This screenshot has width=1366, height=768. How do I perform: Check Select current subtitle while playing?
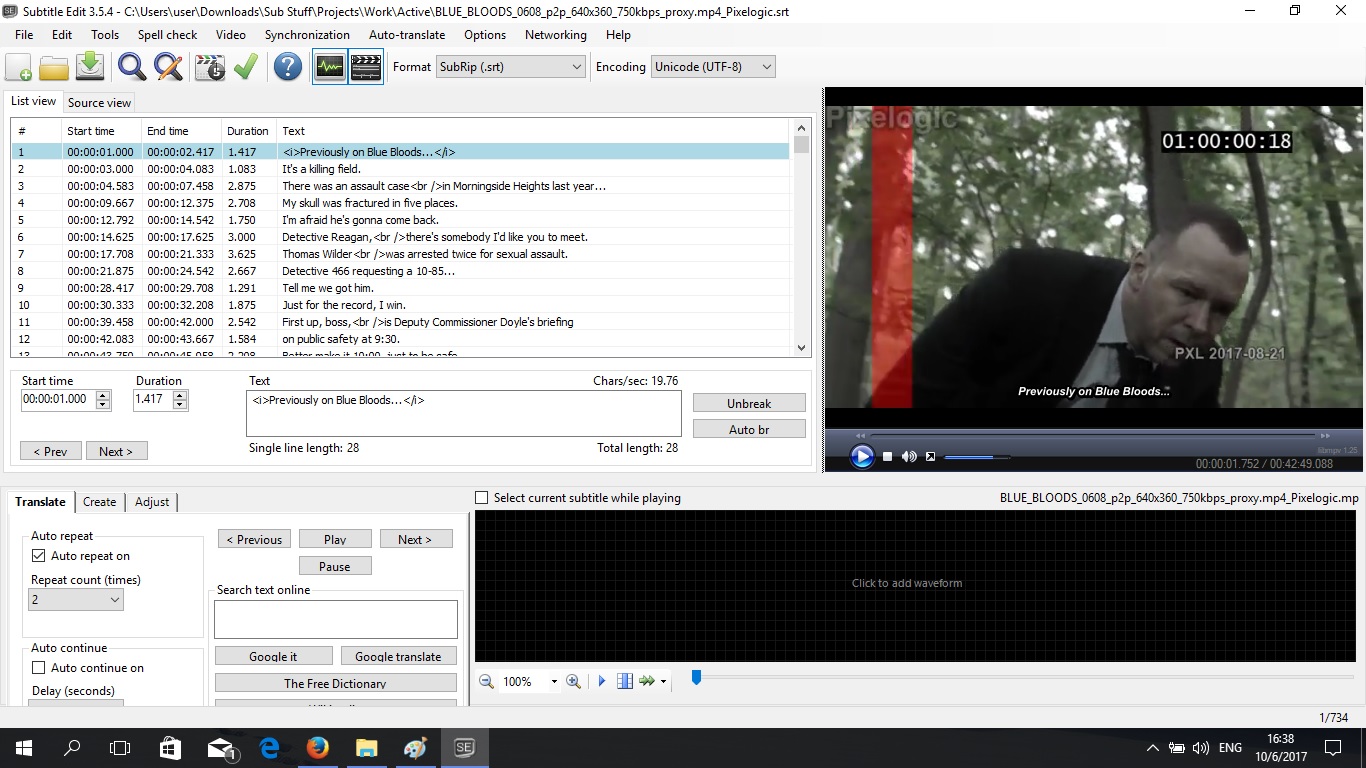(x=481, y=497)
